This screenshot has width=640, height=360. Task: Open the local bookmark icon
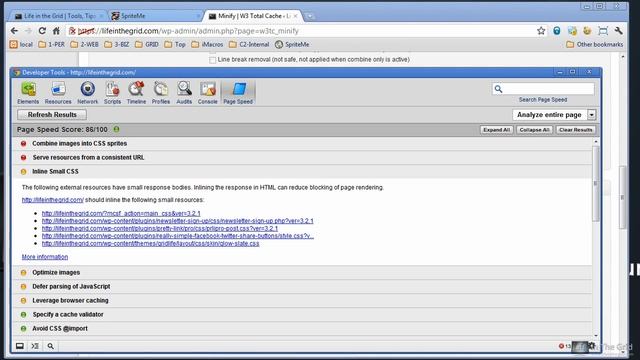(21, 44)
